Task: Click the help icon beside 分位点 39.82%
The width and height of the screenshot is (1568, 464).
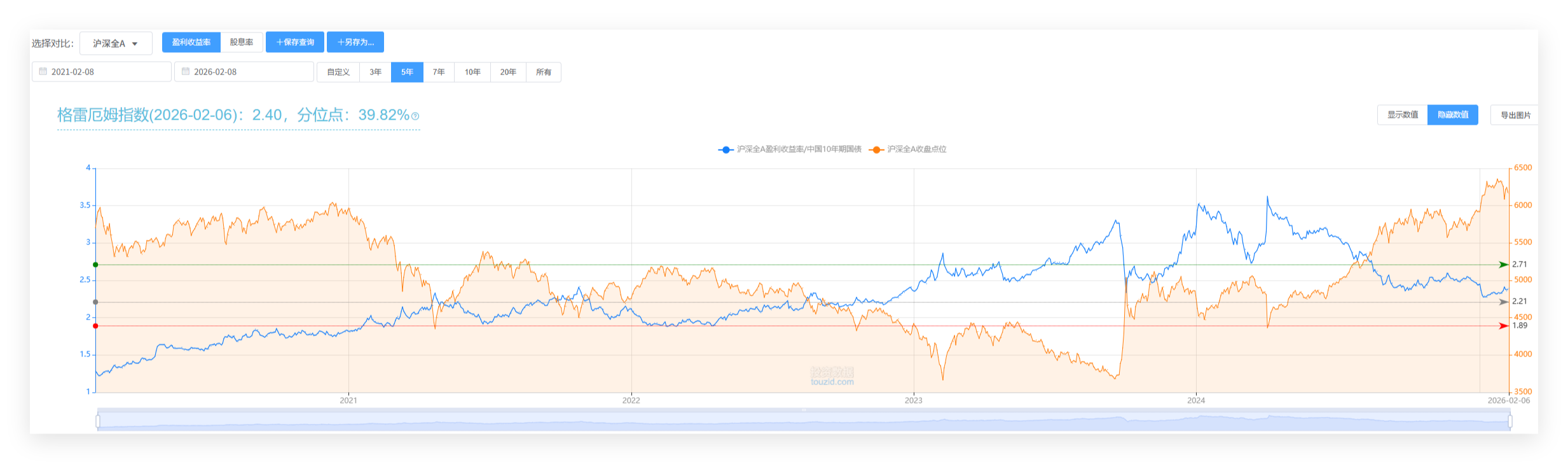Action: point(415,116)
